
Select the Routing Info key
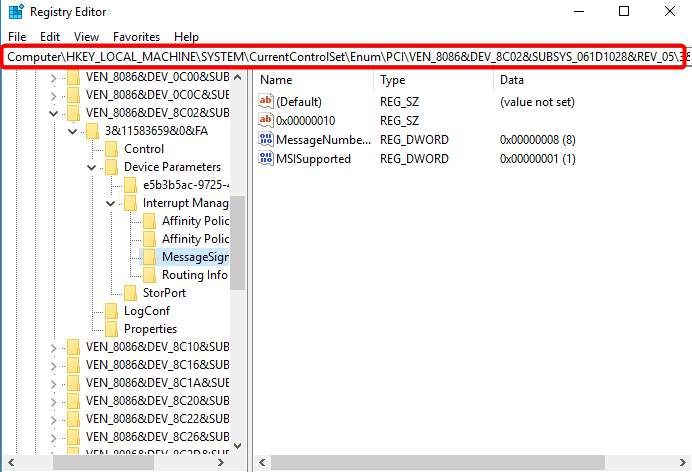194,275
